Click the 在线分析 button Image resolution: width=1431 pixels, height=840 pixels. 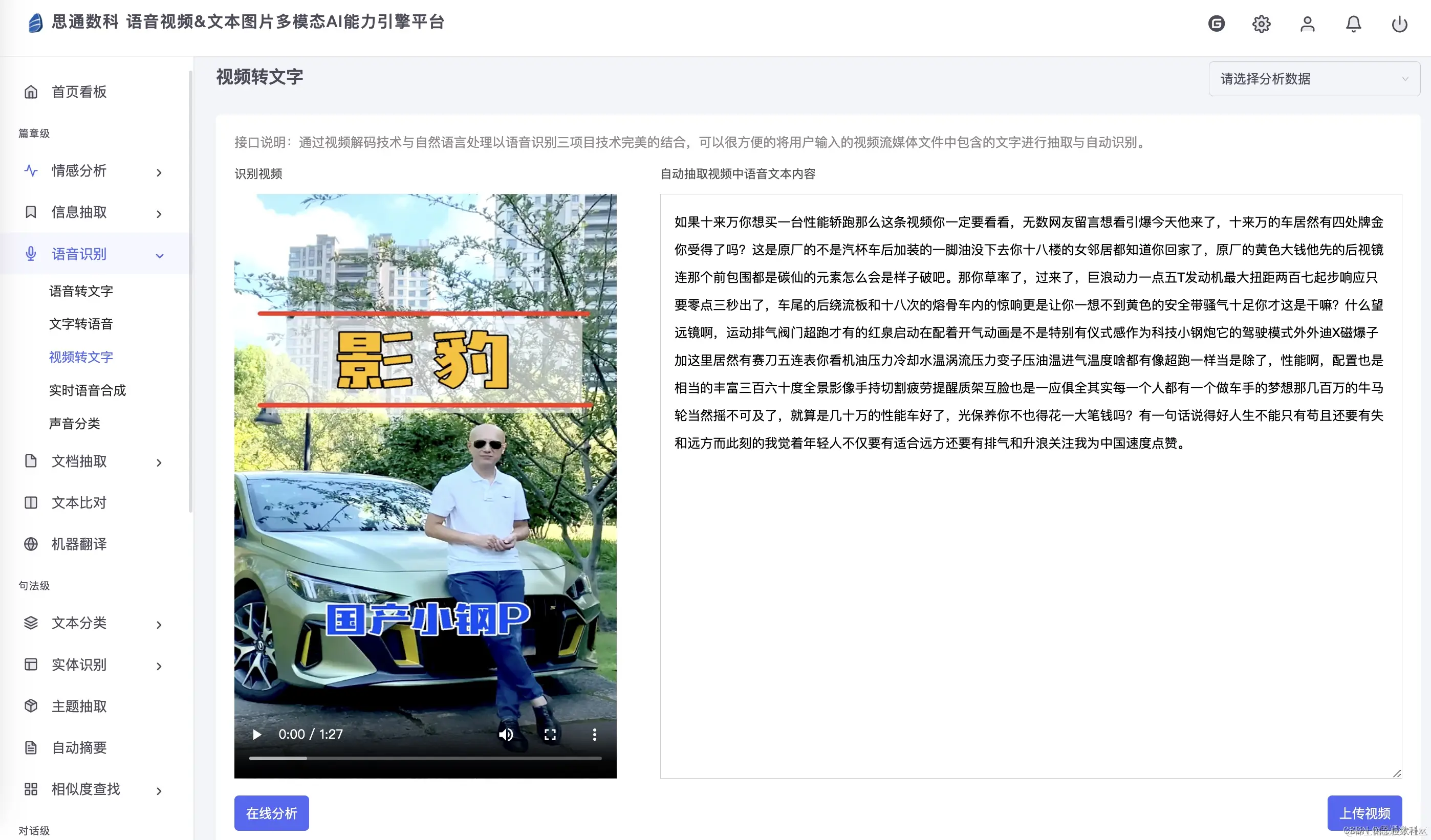271,813
